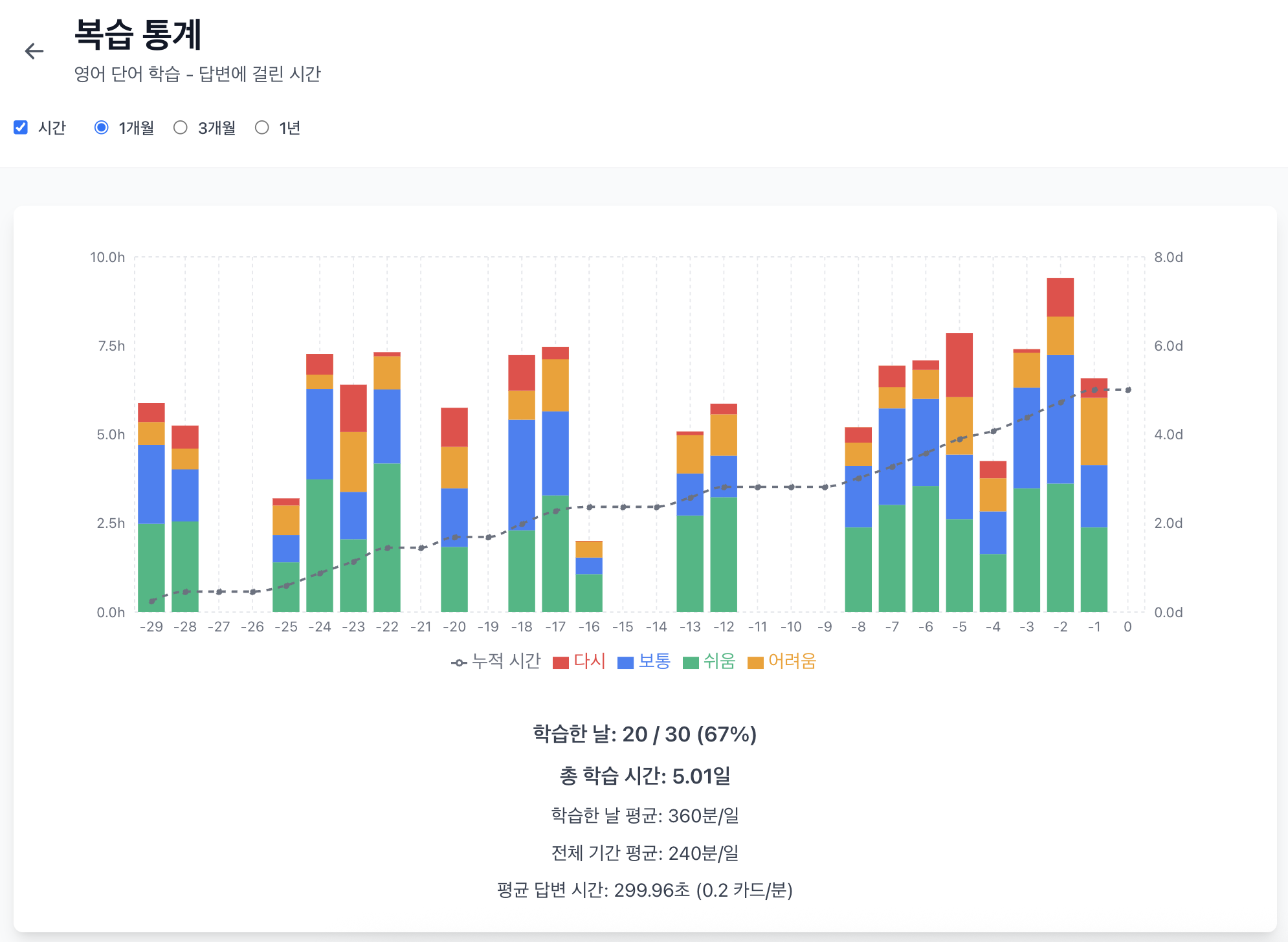Select the 3개월 radio button
Viewport: 1288px width, 942px height.
181,127
